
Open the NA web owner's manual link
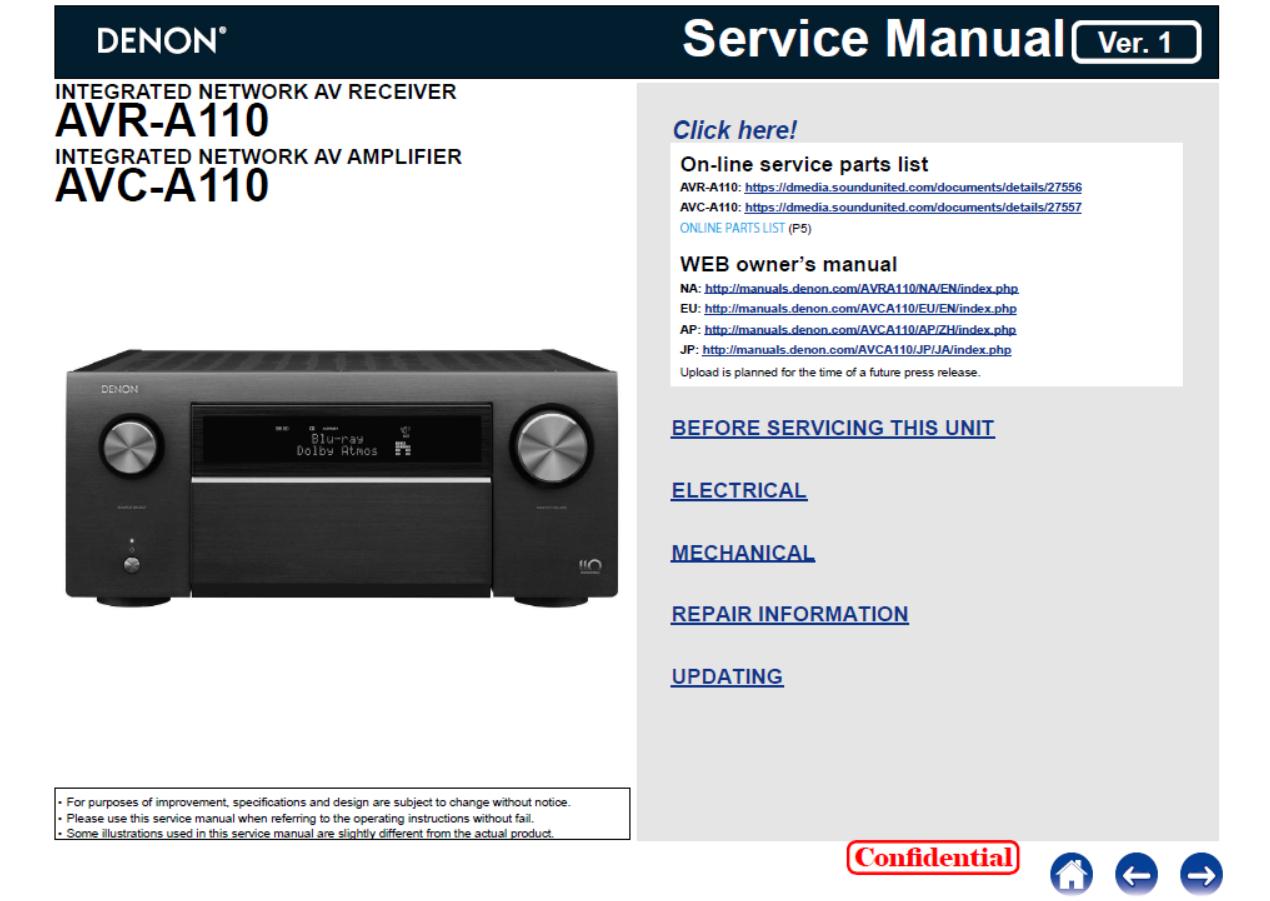[x=861, y=288]
